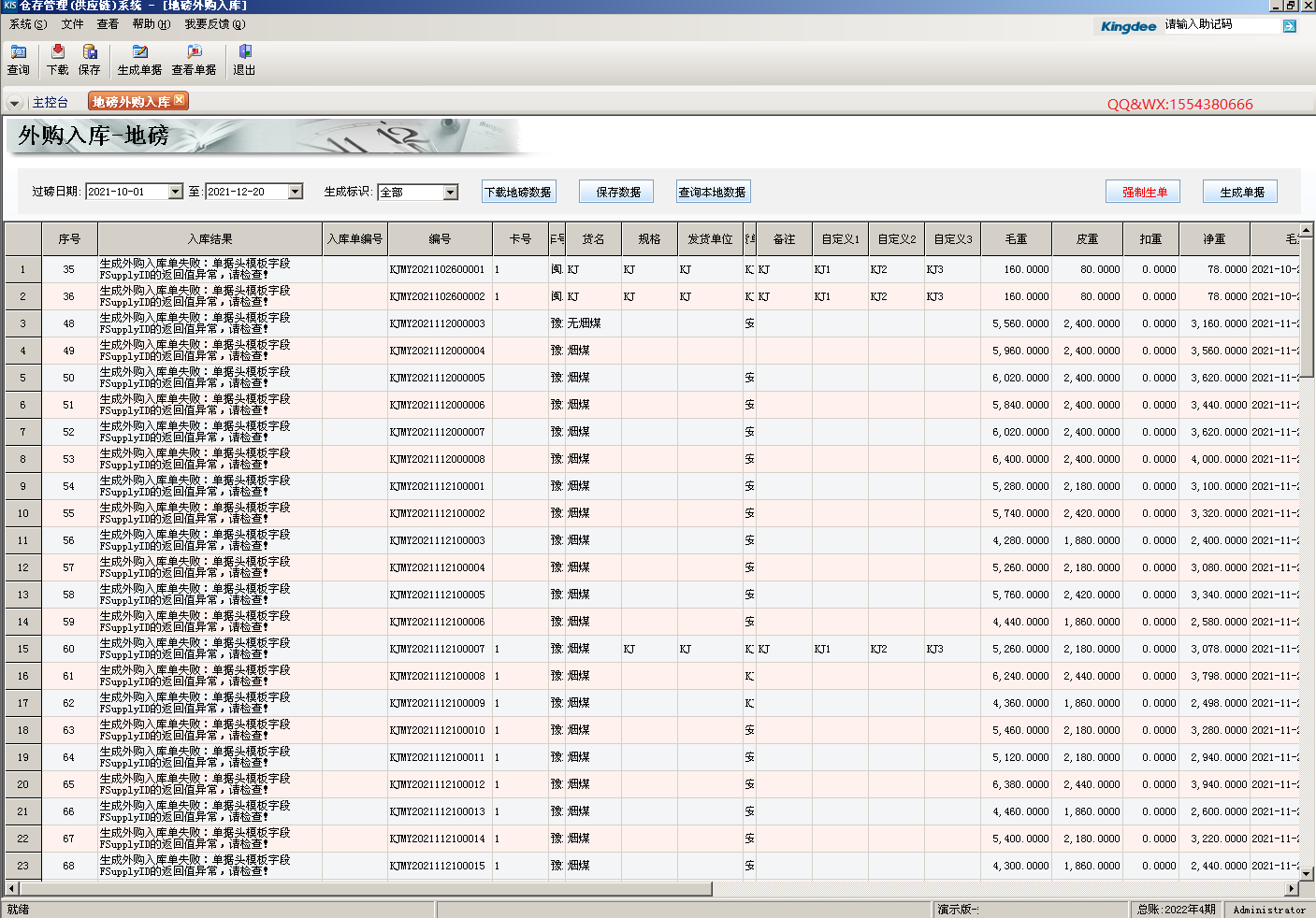Click tare weight cell 2,420.0000 in row 10
The height and width of the screenshot is (918, 1316).
1087,513
